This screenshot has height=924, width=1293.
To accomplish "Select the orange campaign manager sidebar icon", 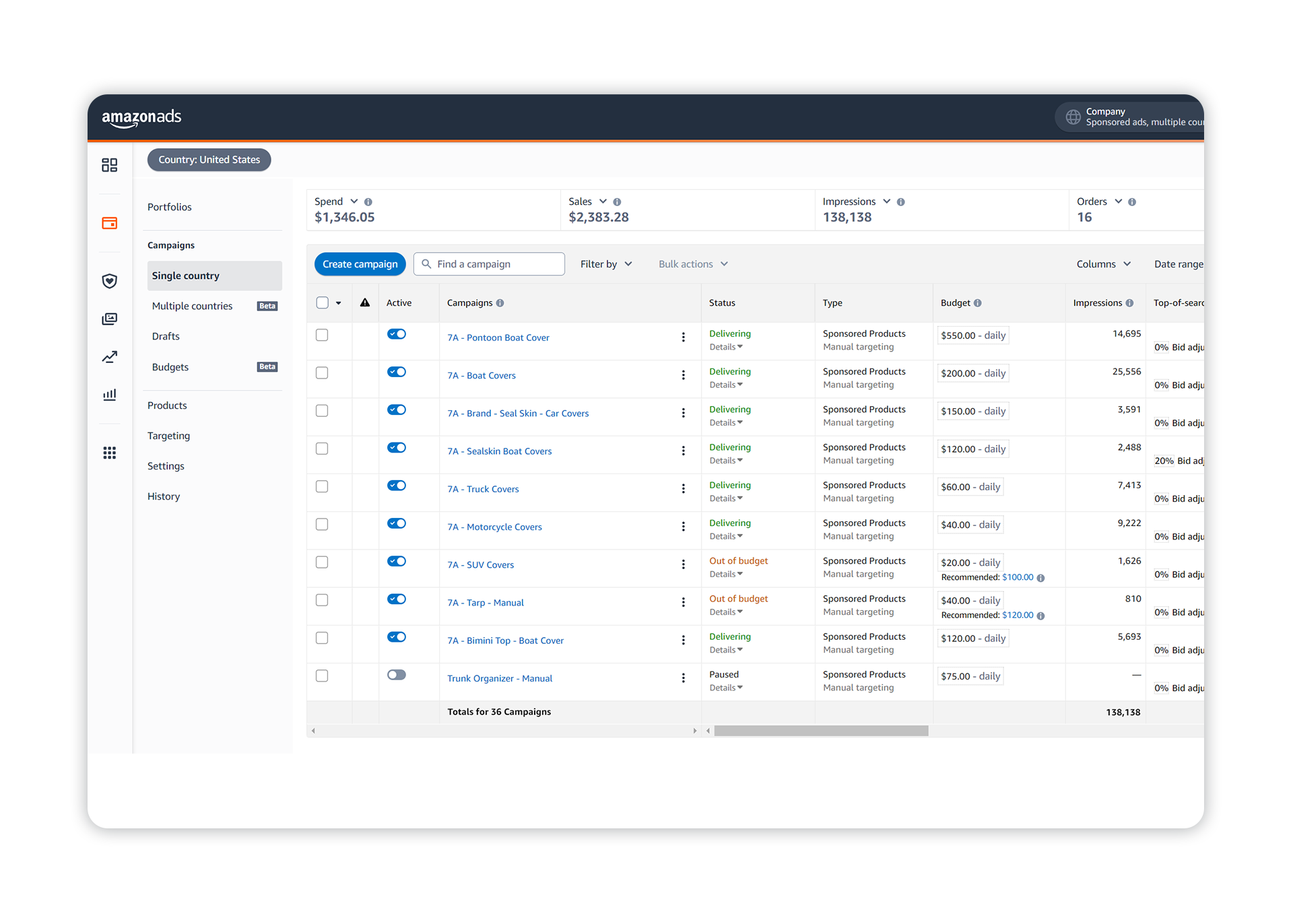I will point(109,223).
